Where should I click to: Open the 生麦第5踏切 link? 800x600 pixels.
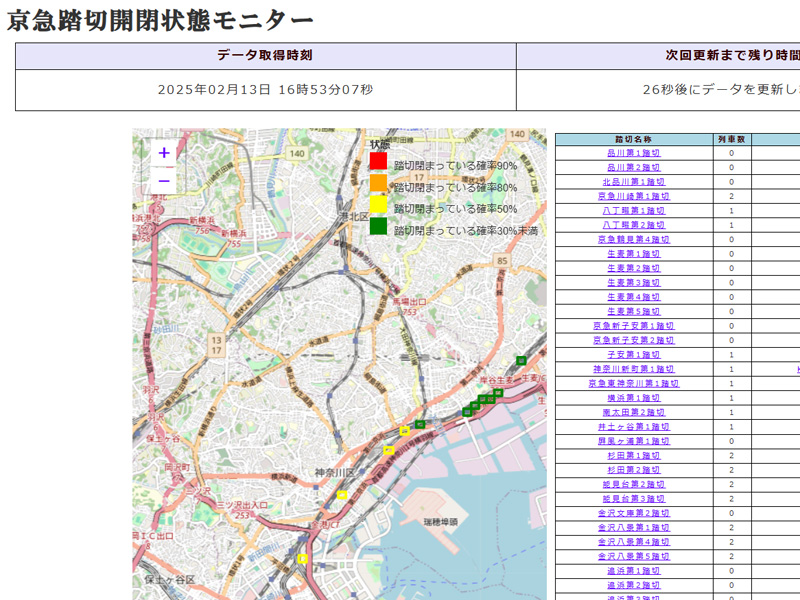[x=634, y=311]
